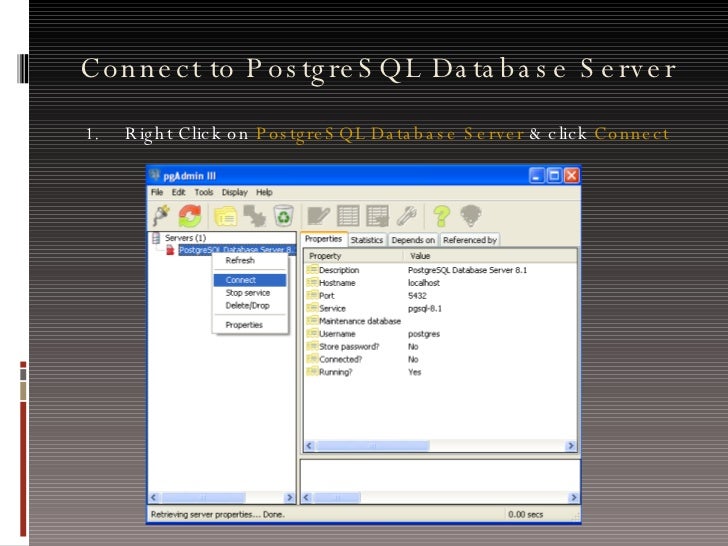This screenshot has width=728, height=546.
Task: Click right arrow of tree panel scrollbar
Action: (x=290, y=498)
